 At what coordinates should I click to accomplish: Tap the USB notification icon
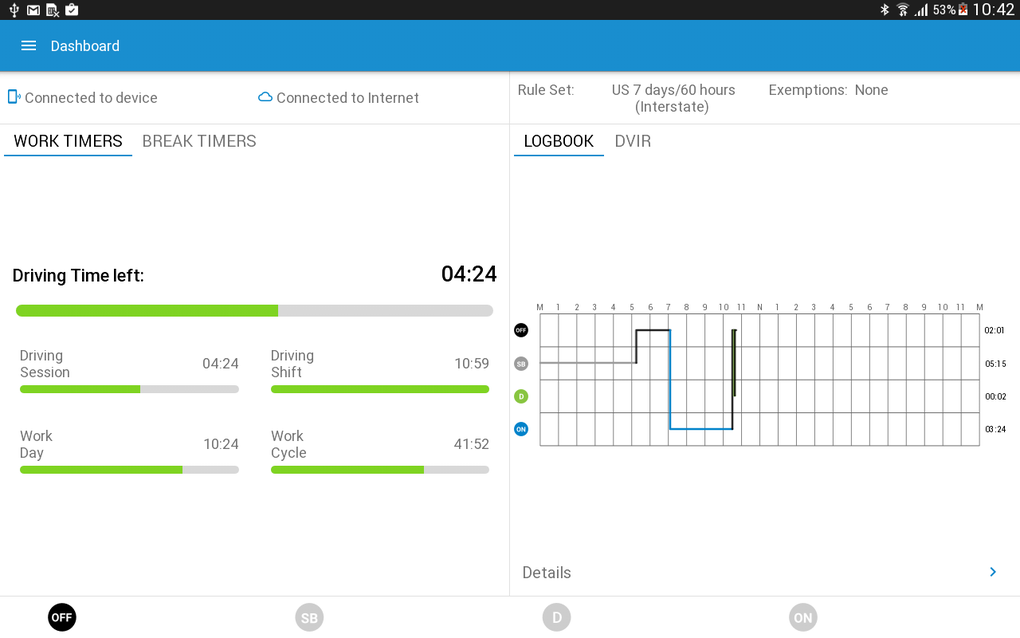[14, 10]
